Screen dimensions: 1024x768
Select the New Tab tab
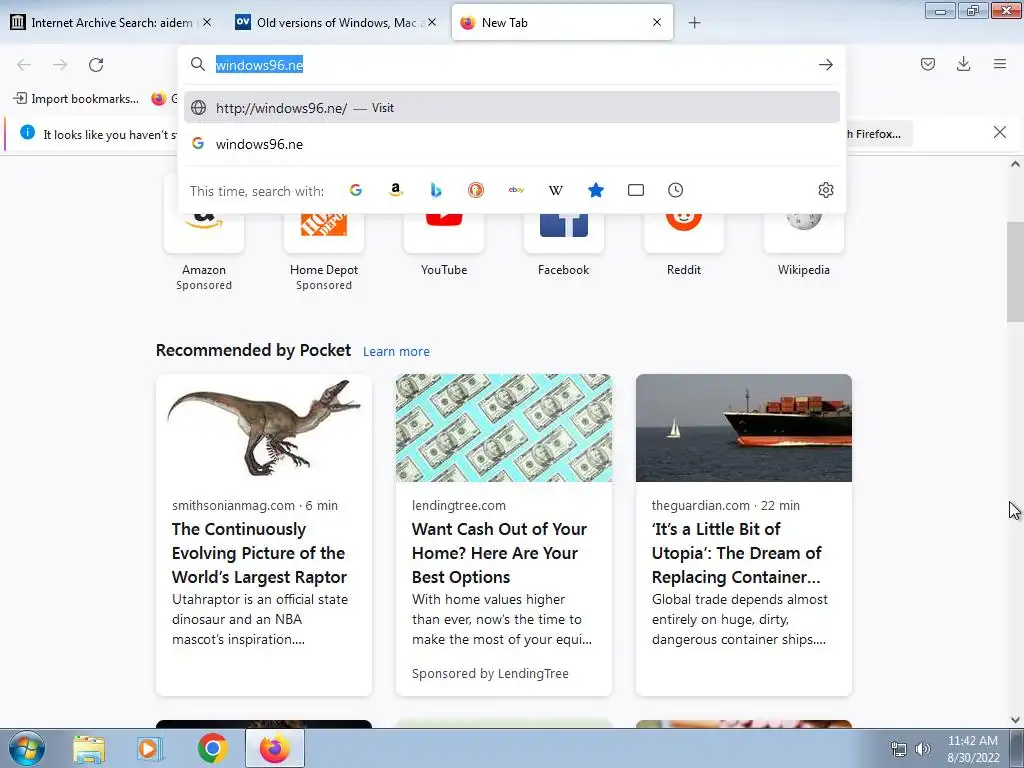pyautogui.click(x=562, y=23)
